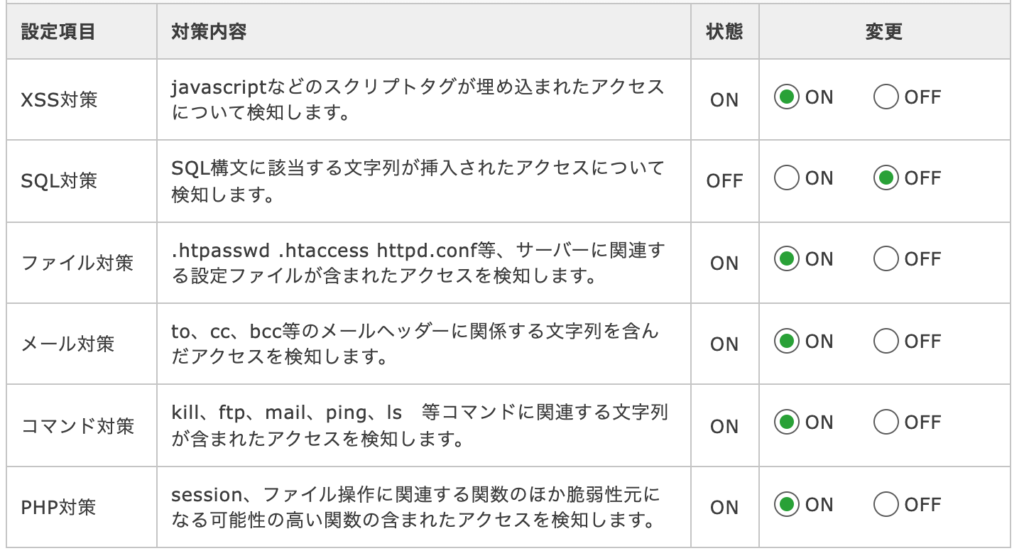The width and height of the screenshot is (1024, 551).
Task: Select OFF radio for SQL対策
Action: tap(886, 178)
